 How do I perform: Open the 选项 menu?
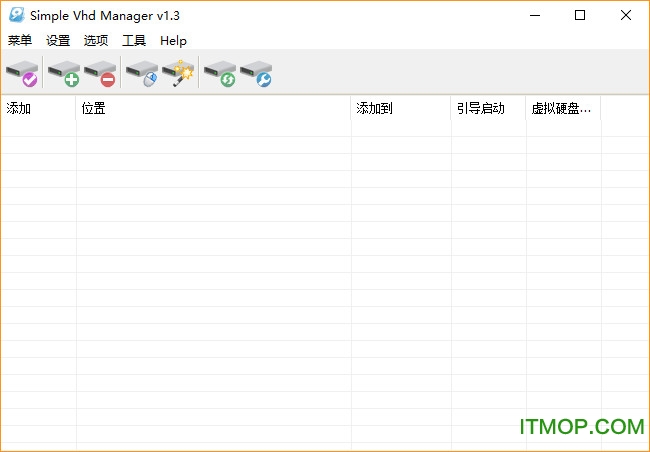pos(96,41)
